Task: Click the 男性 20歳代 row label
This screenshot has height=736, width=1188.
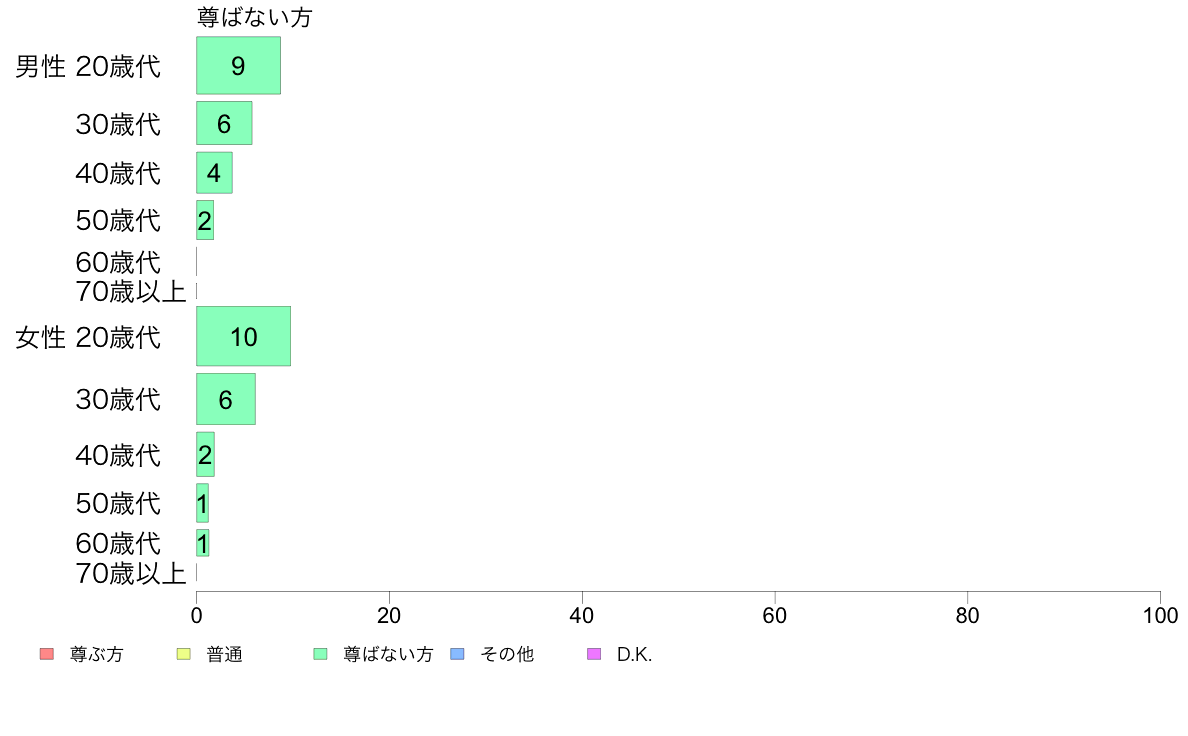Action: (x=88, y=67)
